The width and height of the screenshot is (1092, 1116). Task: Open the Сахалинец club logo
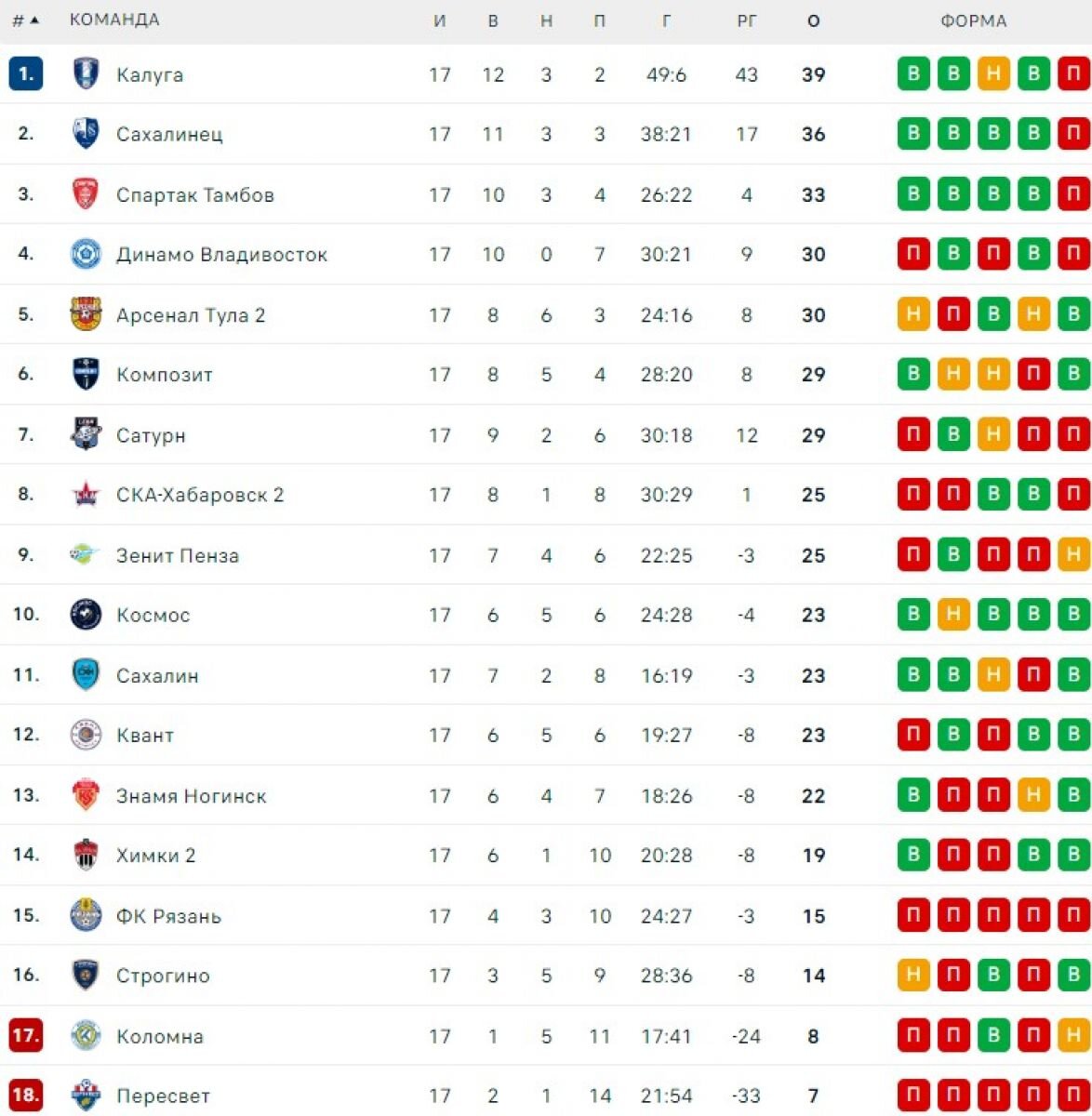(x=86, y=134)
